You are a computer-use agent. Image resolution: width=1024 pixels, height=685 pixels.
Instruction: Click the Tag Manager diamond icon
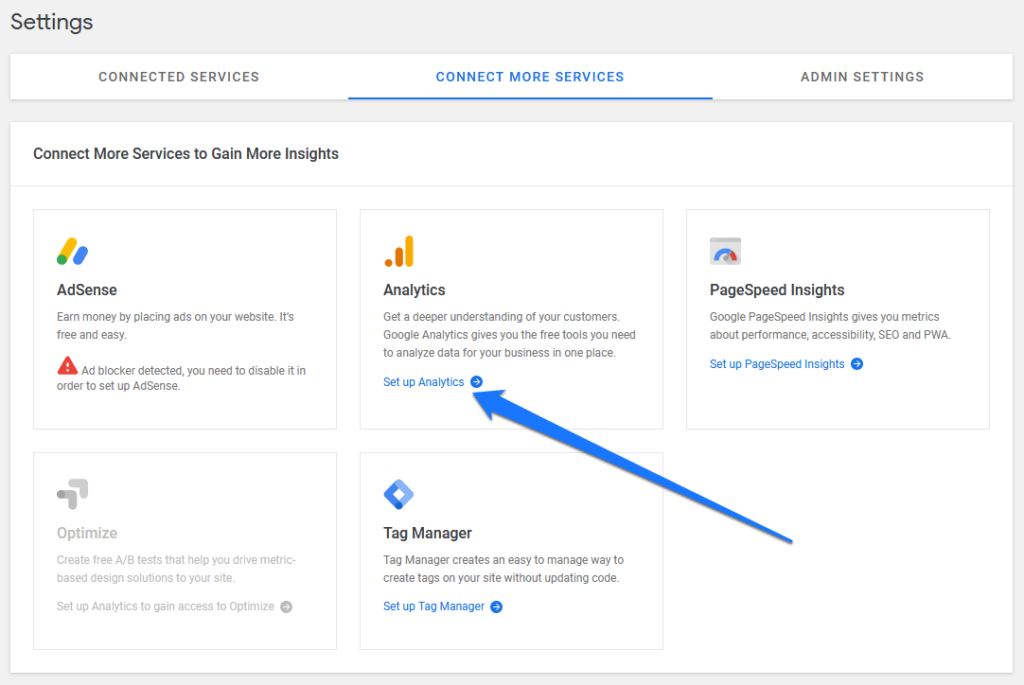coord(398,494)
